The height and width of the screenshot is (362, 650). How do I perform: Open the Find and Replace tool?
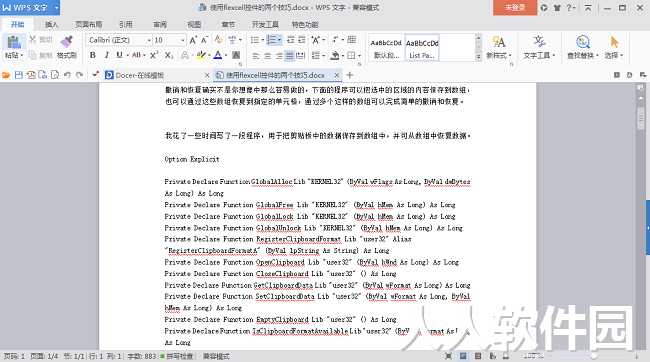pyautogui.click(x=583, y=42)
